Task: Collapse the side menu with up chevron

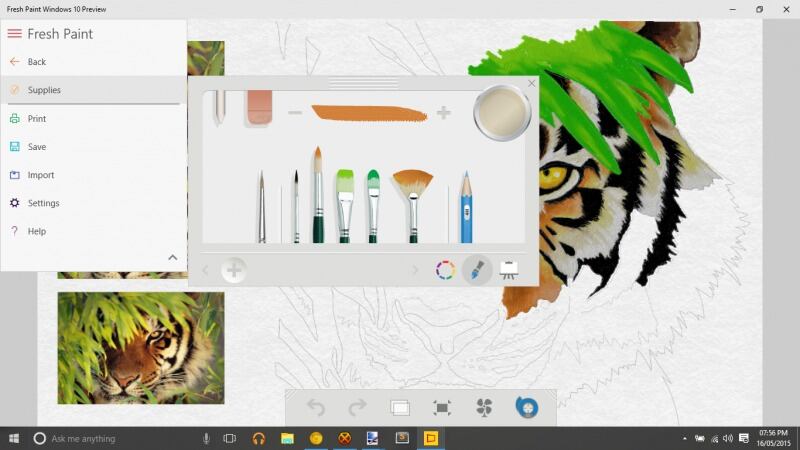Action: click(x=172, y=257)
